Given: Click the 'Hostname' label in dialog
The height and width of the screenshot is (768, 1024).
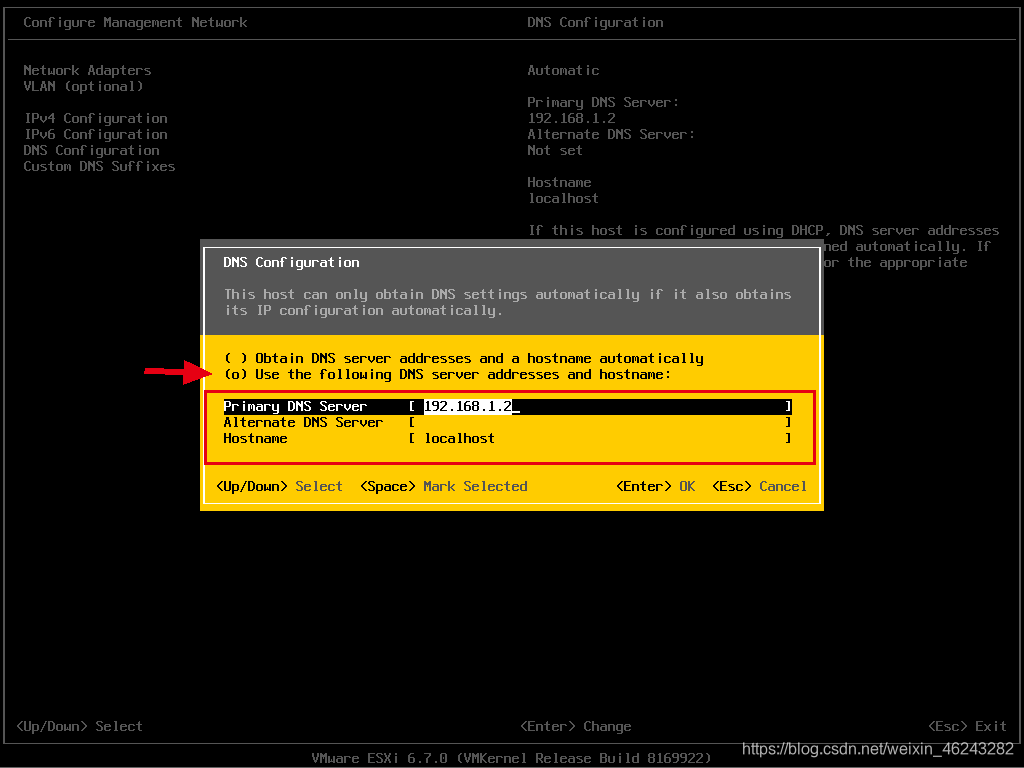Looking at the screenshot, I should coord(255,438).
